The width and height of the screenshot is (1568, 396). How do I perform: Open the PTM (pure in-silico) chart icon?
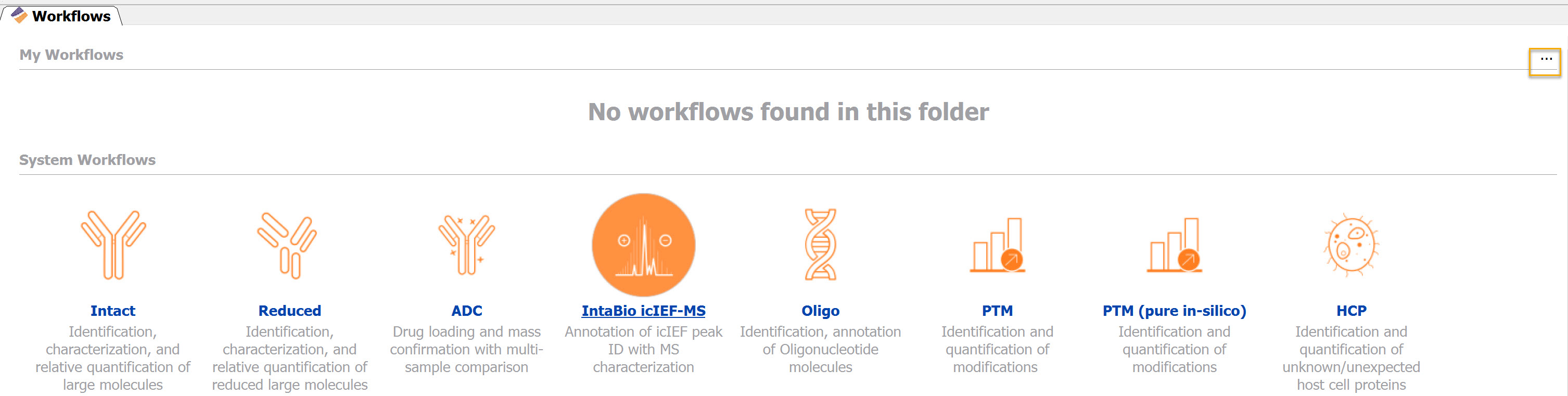pyautogui.click(x=1174, y=245)
